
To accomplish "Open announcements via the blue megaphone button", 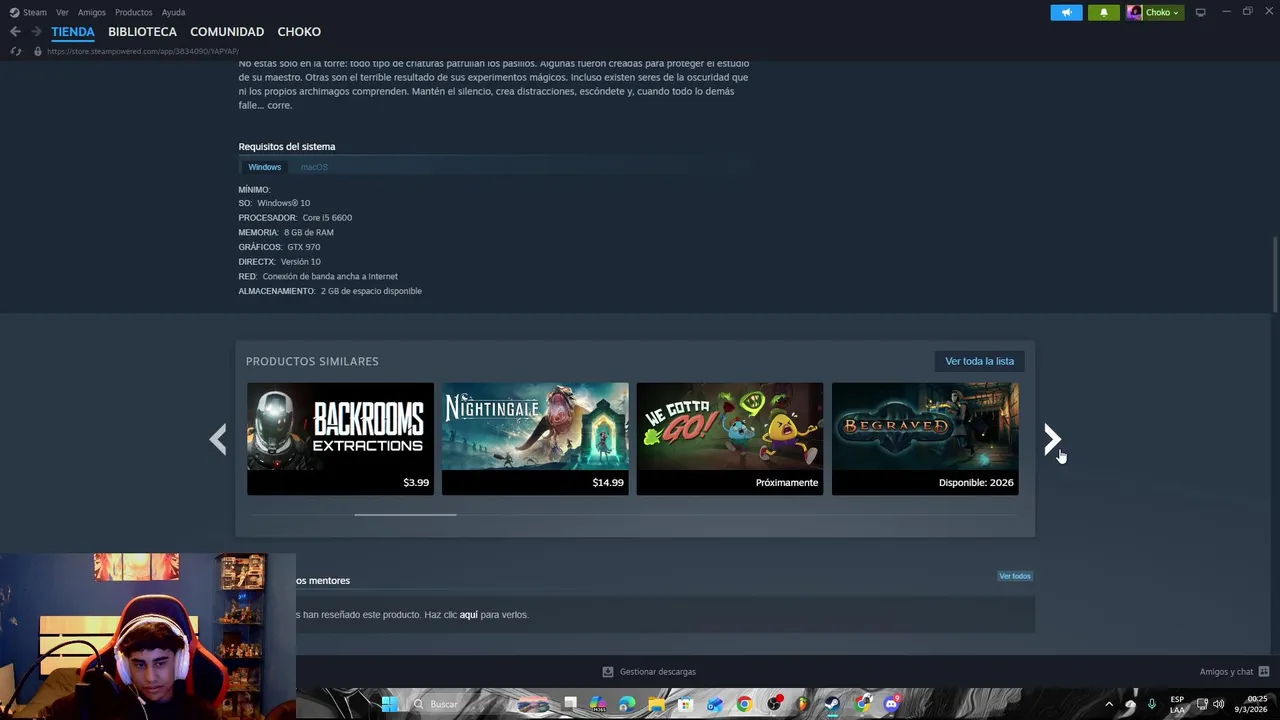I will coord(1066,12).
